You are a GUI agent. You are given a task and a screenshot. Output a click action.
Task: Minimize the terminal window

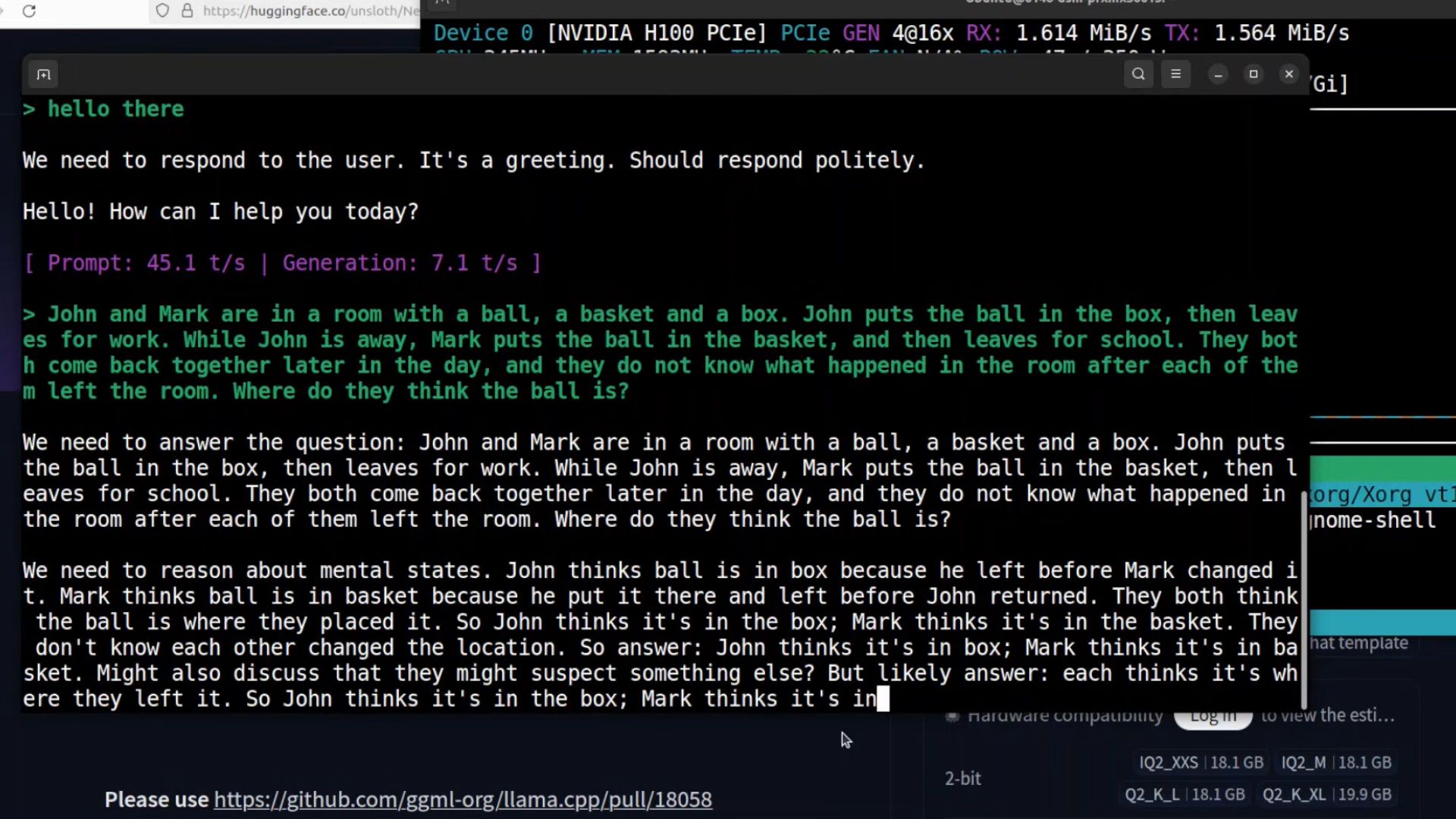1218,74
